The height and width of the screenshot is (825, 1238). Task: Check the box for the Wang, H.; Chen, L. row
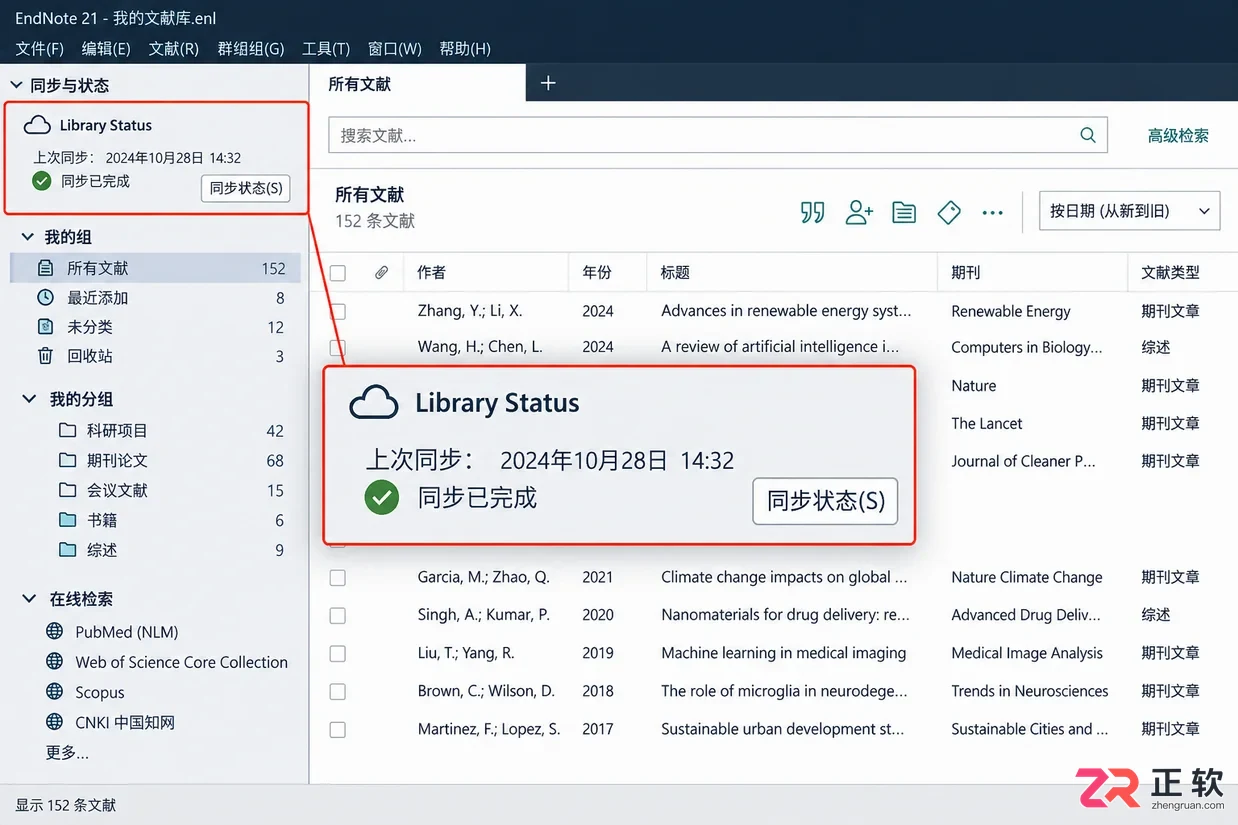(x=338, y=347)
